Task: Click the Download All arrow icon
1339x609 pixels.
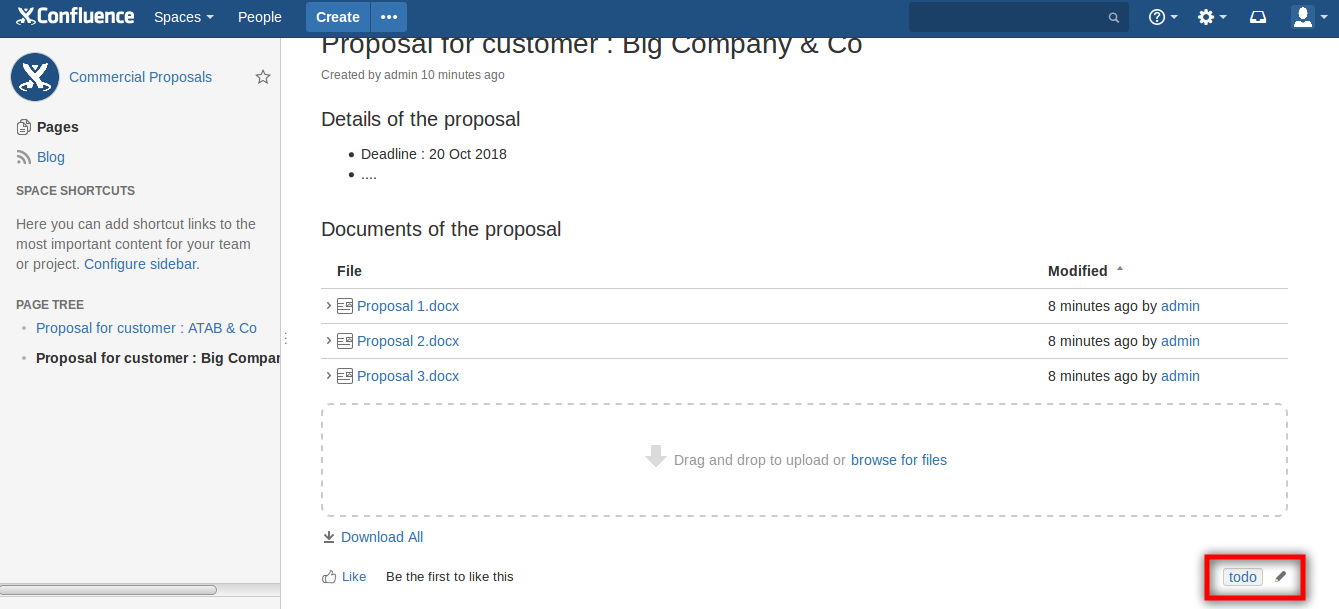Action: tap(329, 537)
